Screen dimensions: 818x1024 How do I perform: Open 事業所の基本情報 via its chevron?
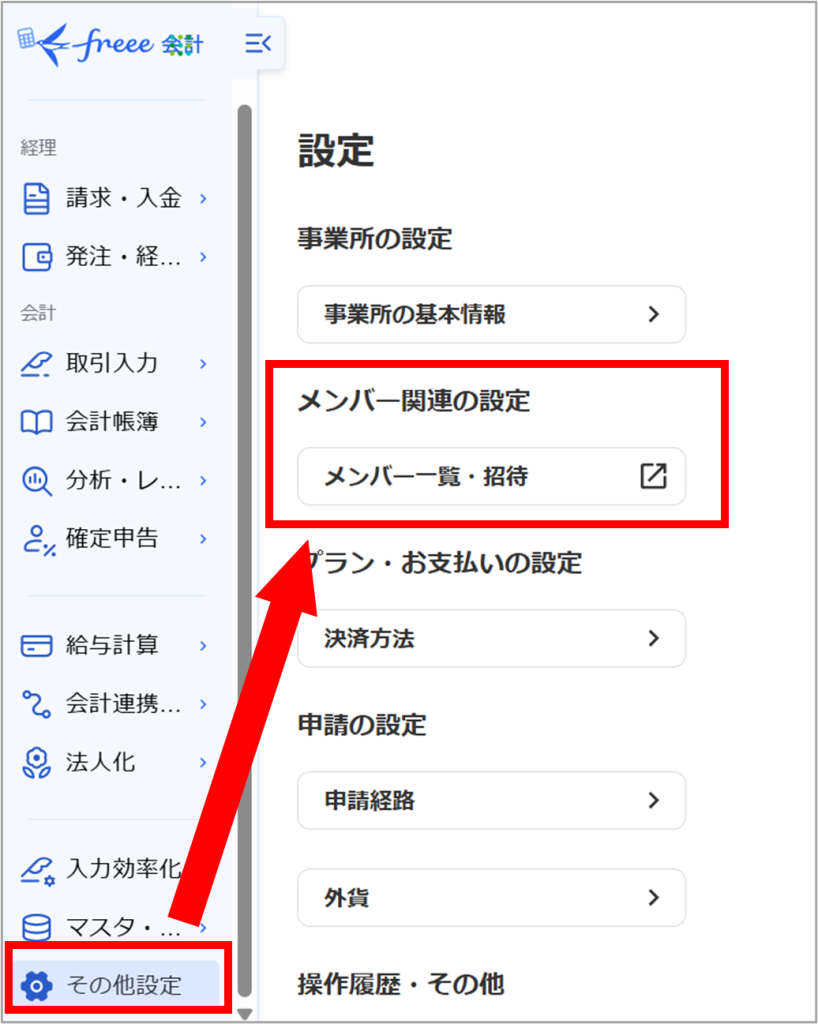click(x=654, y=314)
